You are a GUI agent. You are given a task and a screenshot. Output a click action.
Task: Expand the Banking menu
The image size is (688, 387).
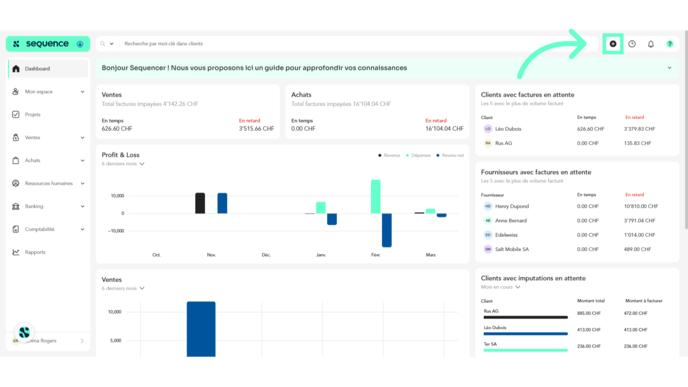48,206
